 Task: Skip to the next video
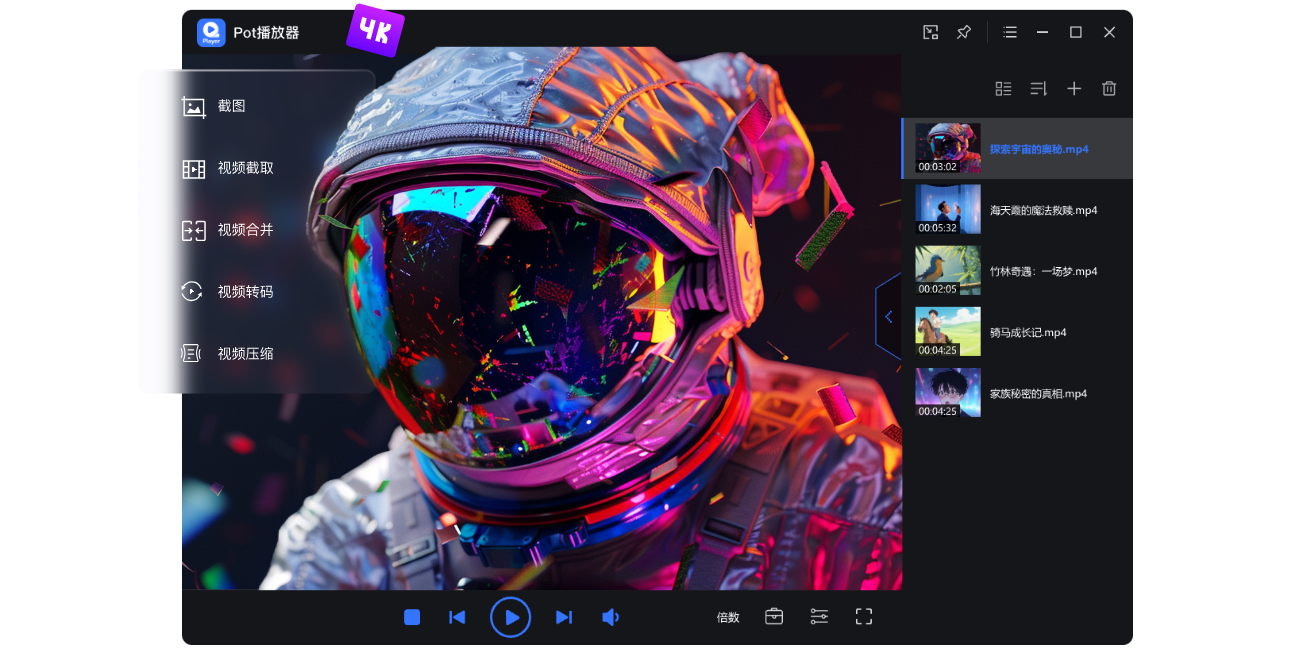(564, 617)
